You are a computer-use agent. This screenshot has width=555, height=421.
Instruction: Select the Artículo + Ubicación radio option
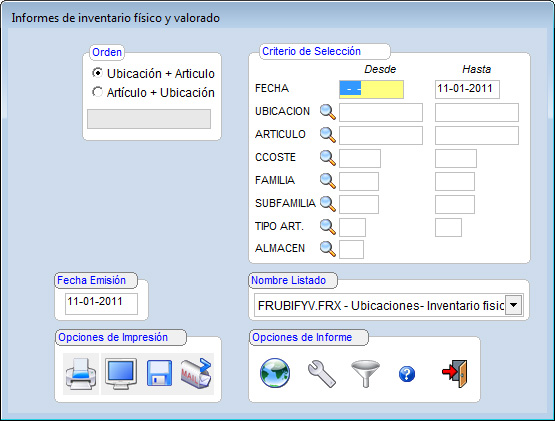tap(153, 92)
